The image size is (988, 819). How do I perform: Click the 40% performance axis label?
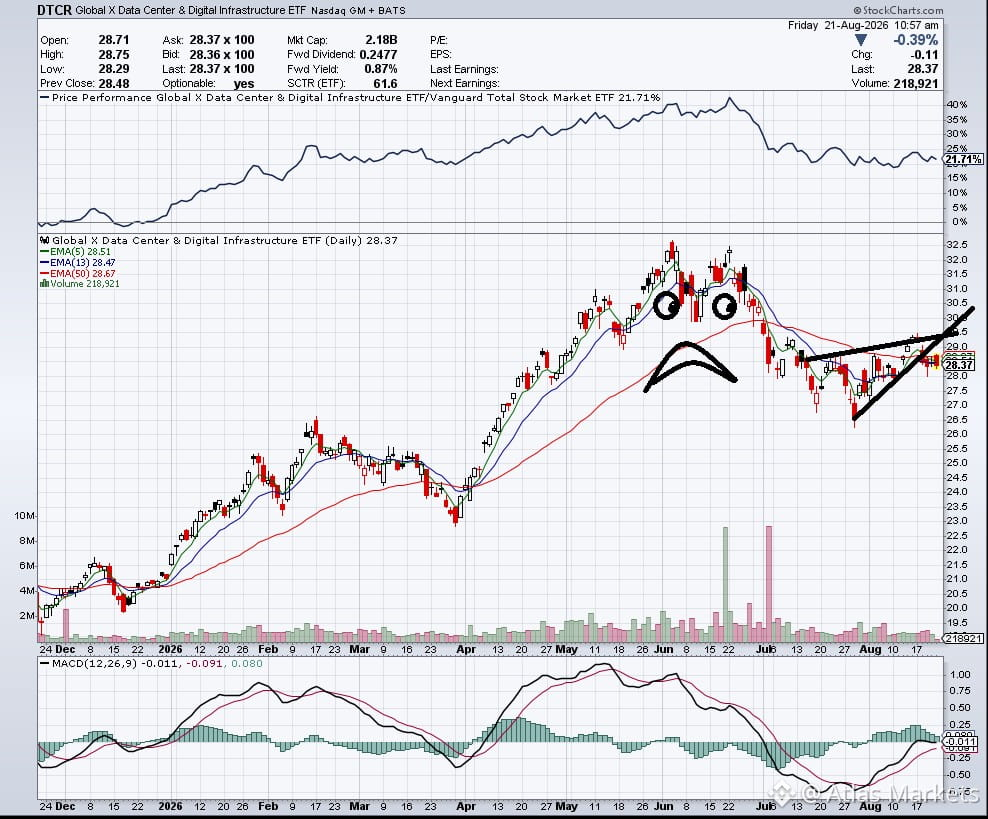[956, 105]
